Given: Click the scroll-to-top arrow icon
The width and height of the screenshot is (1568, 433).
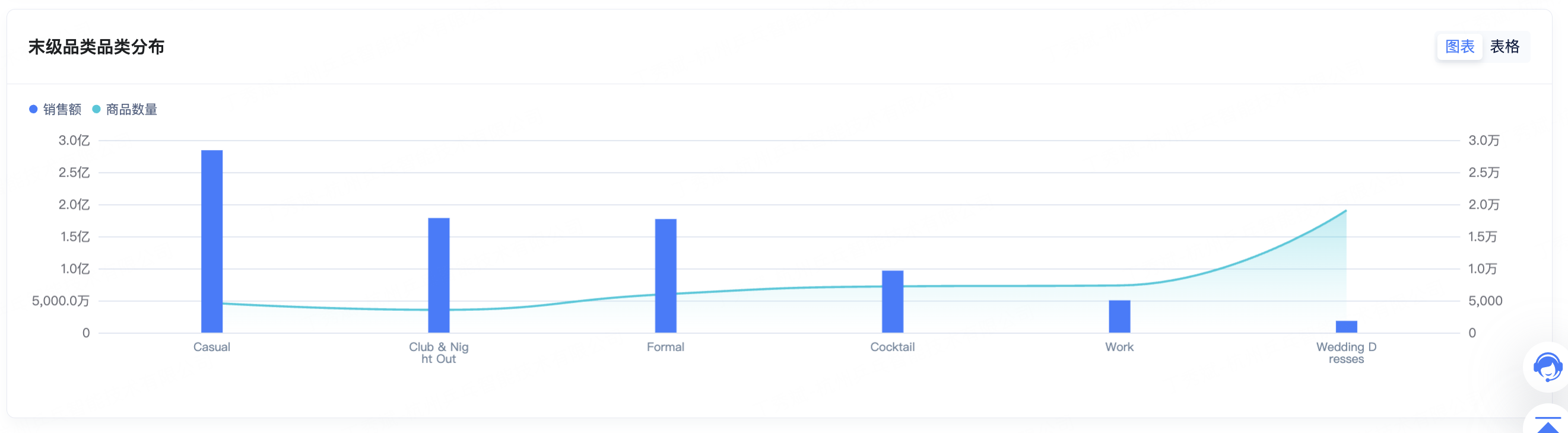Looking at the screenshot, I should (1548, 424).
